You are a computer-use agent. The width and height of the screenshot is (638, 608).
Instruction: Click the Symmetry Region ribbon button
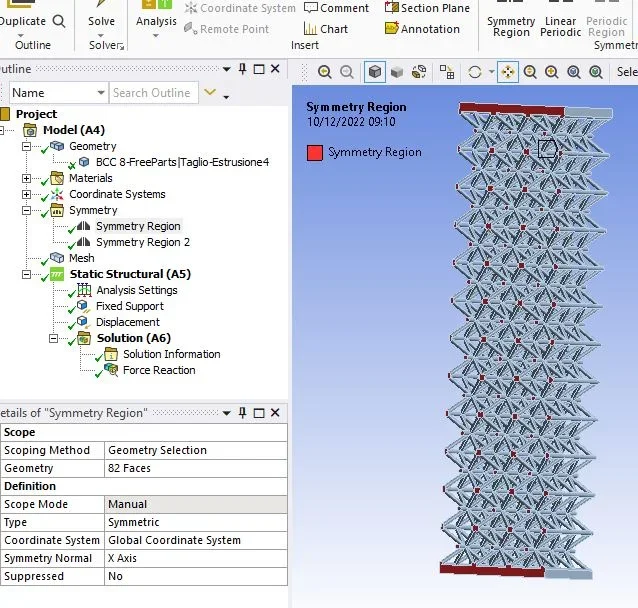tap(511, 26)
